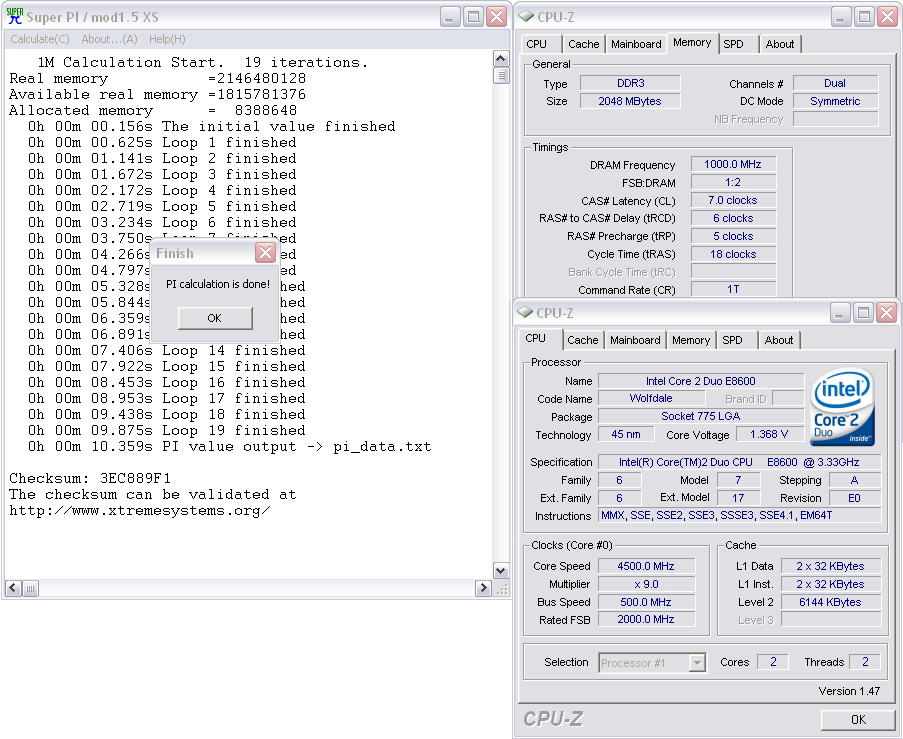Click the Super PI icon in title bar
The width and height of the screenshot is (903, 739).
[15, 17]
